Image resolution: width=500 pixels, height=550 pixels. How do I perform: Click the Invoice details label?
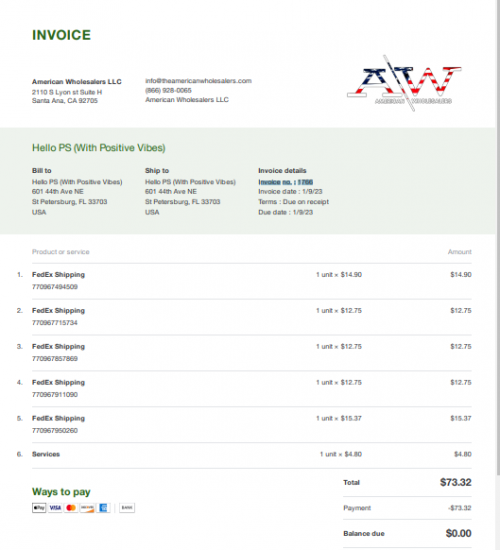coord(282,170)
